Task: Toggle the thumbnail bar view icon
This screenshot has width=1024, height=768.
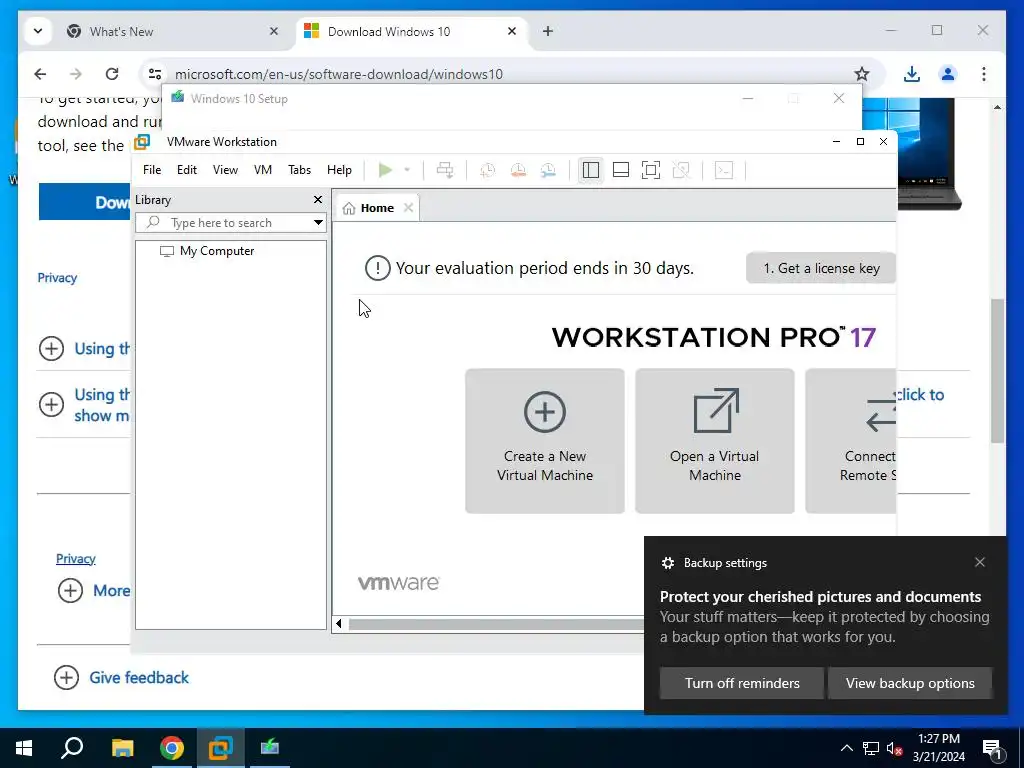Action: [620, 170]
